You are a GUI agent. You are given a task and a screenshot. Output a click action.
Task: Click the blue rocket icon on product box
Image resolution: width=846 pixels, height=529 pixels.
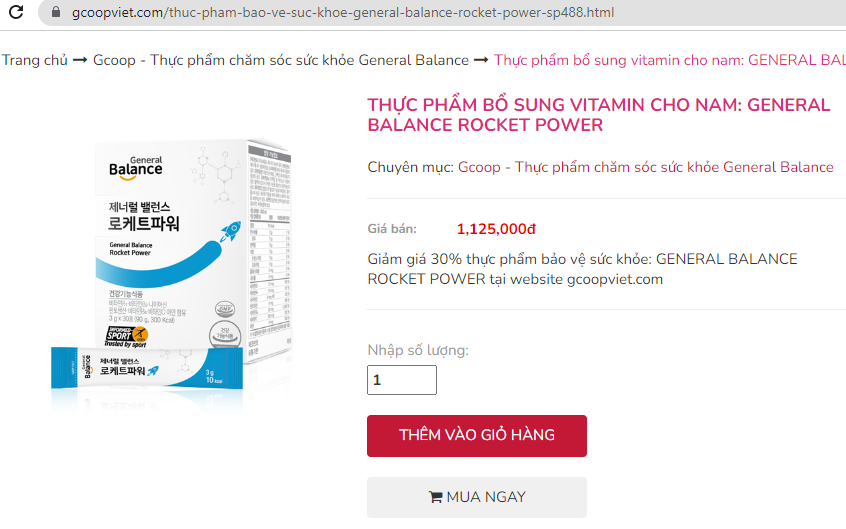click(230, 232)
